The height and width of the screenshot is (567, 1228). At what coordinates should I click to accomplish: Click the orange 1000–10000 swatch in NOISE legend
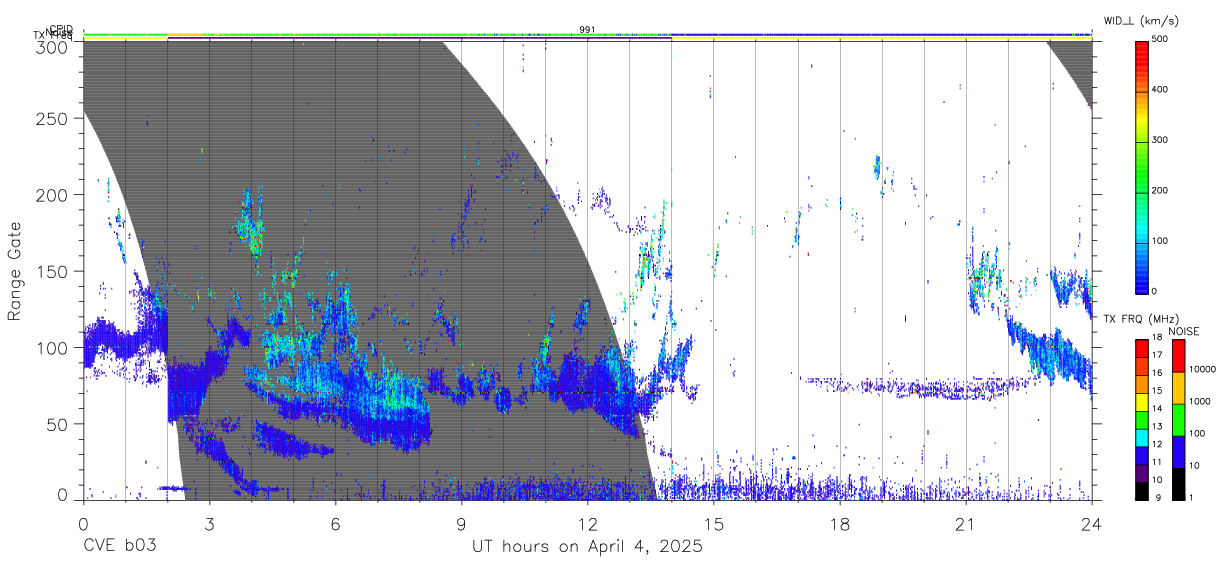[x=1178, y=388]
